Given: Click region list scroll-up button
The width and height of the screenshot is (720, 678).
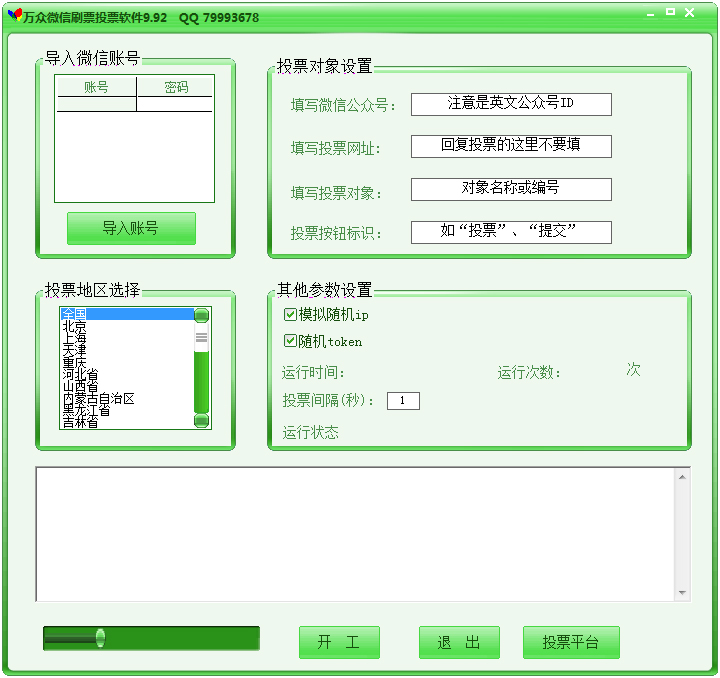Looking at the screenshot, I should [201, 315].
